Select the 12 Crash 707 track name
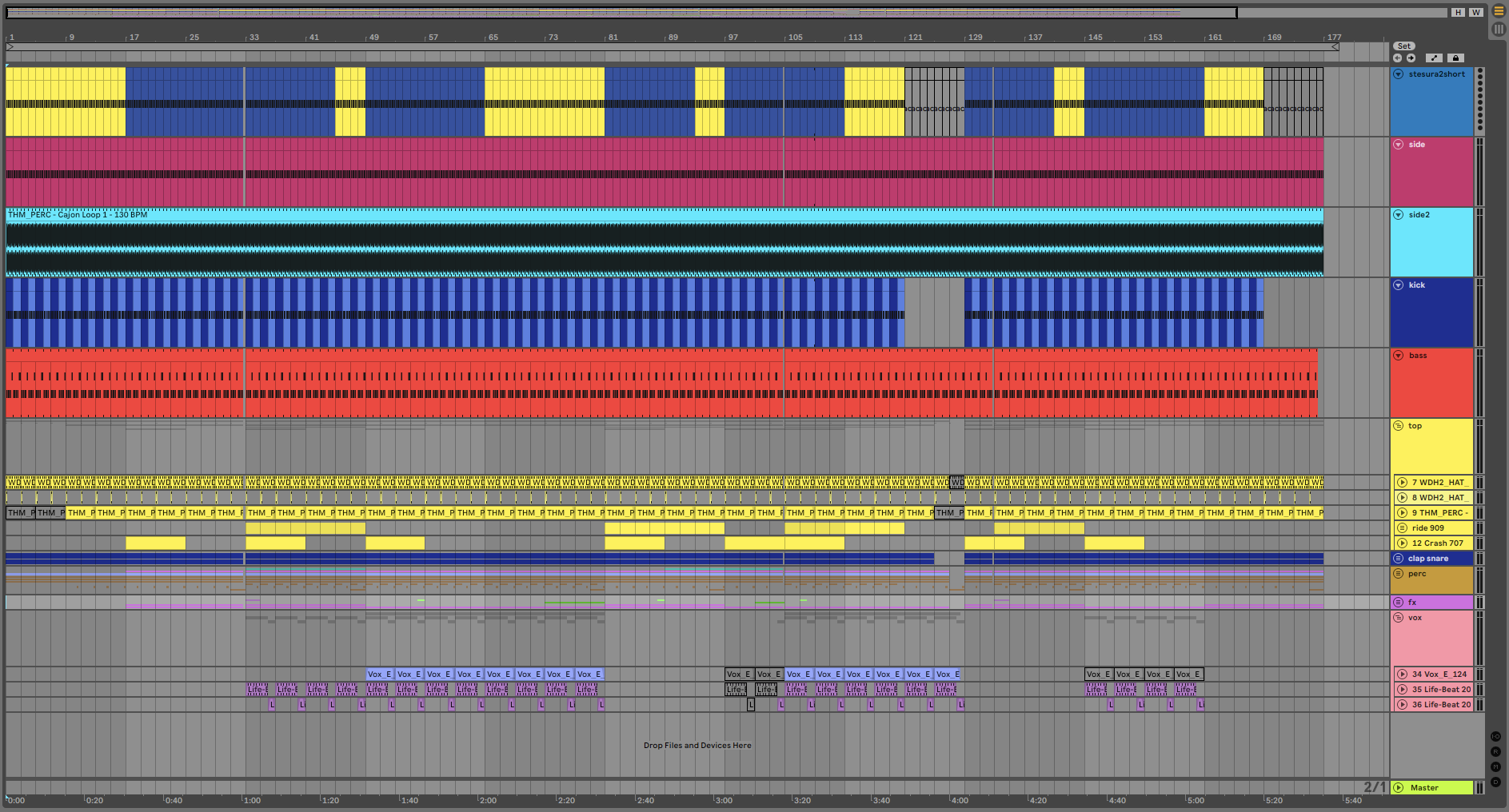This screenshot has width=1509, height=812. [x=1438, y=543]
